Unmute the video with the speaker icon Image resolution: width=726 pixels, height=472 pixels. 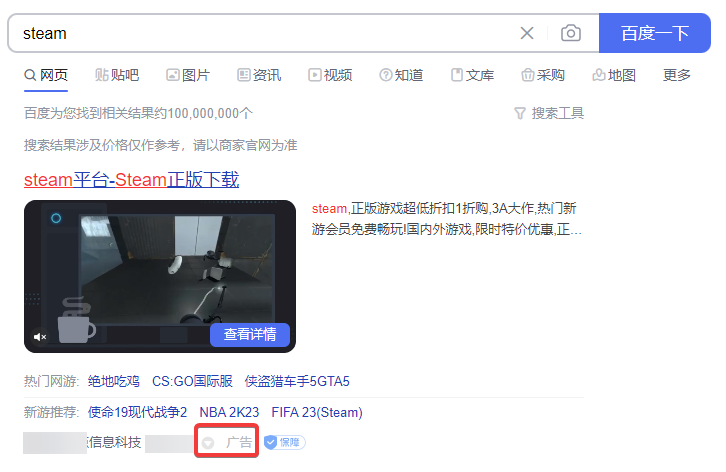40,337
